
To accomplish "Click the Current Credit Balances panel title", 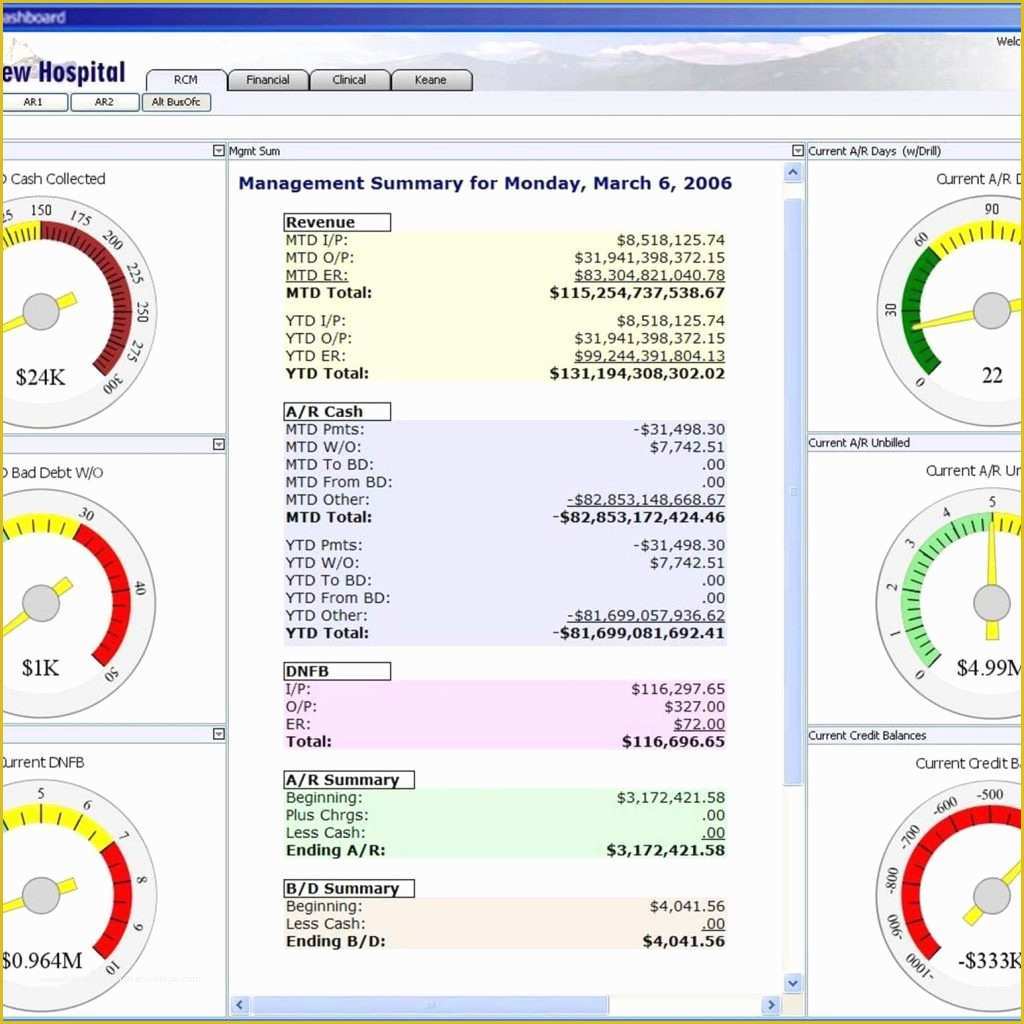I will coord(867,735).
